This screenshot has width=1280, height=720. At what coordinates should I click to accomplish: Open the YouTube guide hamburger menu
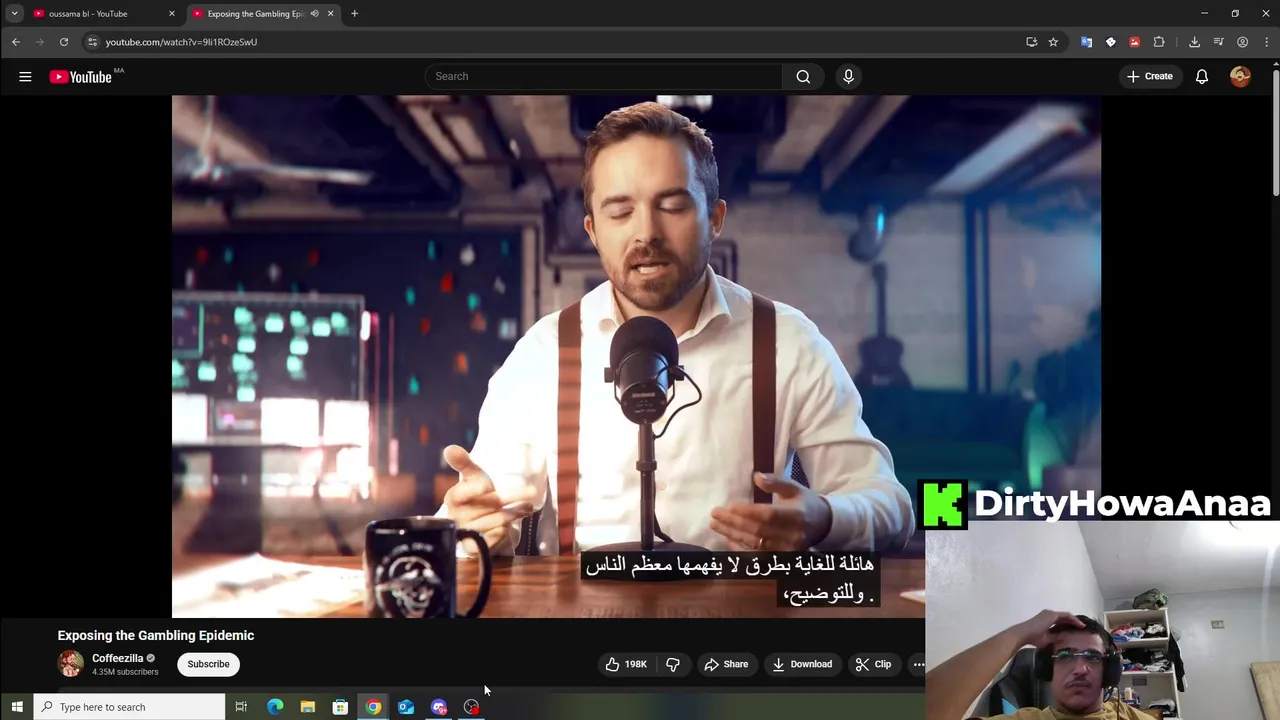click(x=25, y=76)
